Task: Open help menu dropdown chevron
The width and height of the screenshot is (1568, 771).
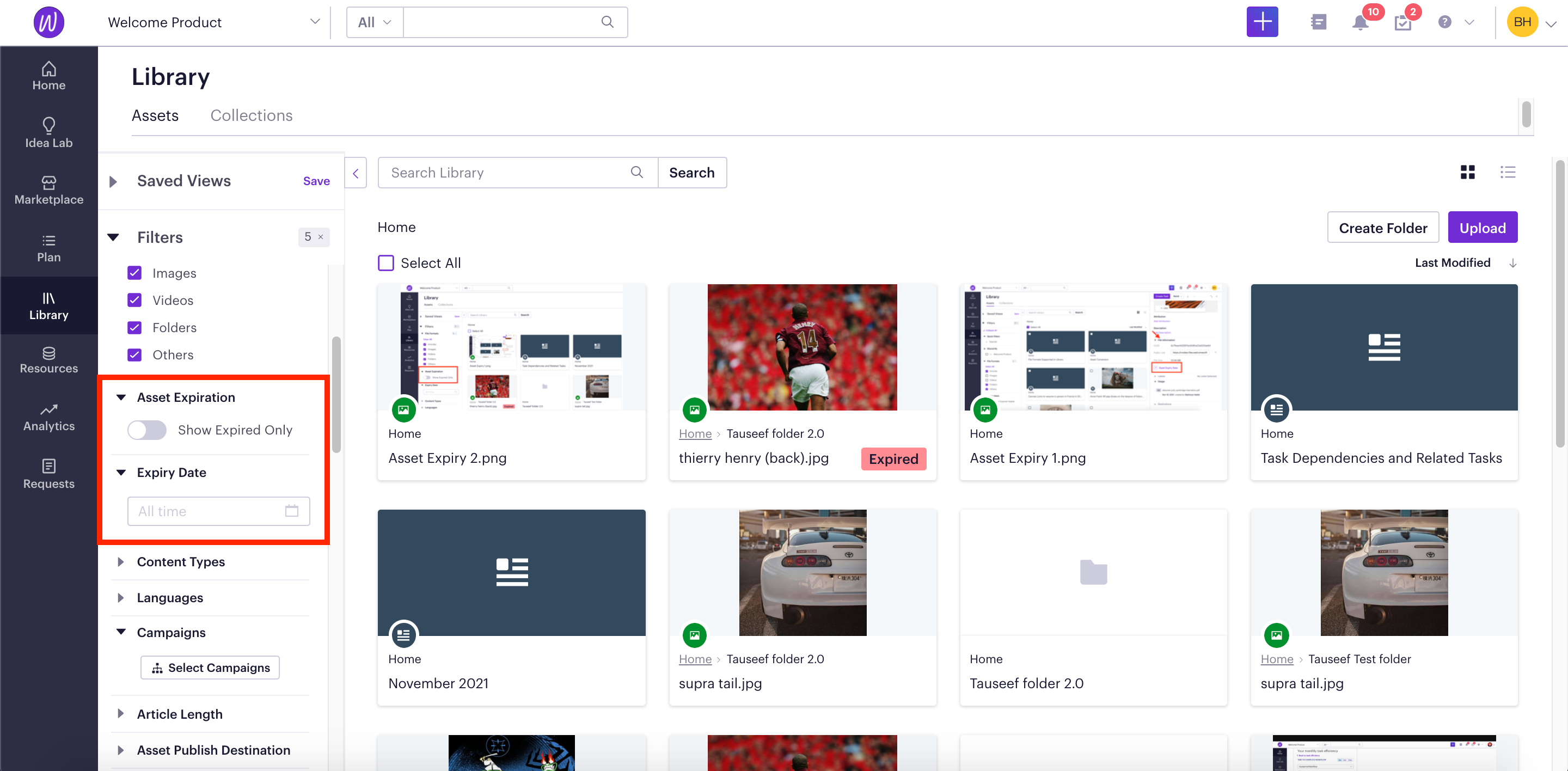Action: click(x=1469, y=22)
